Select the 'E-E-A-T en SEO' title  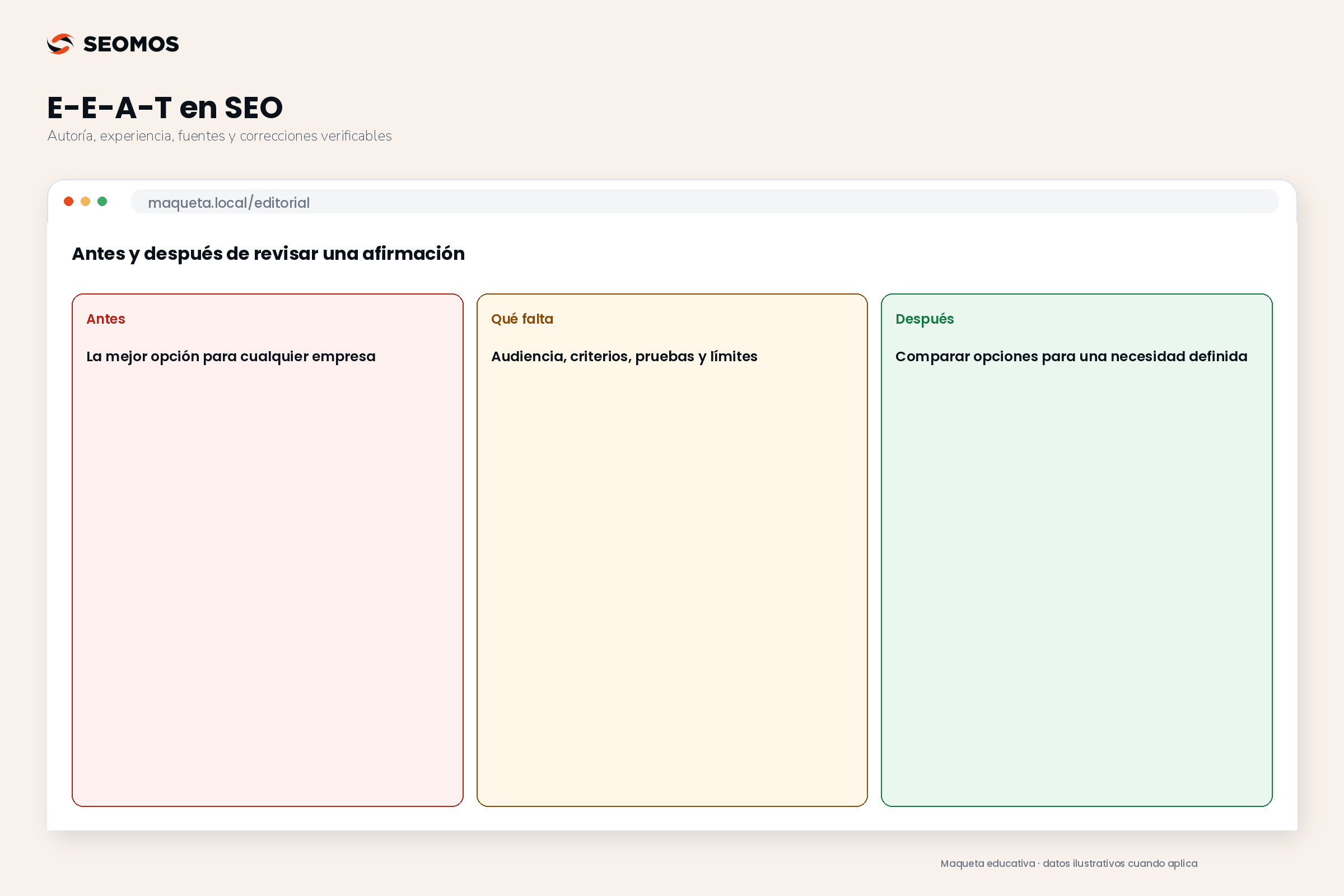(x=165, y=108)
